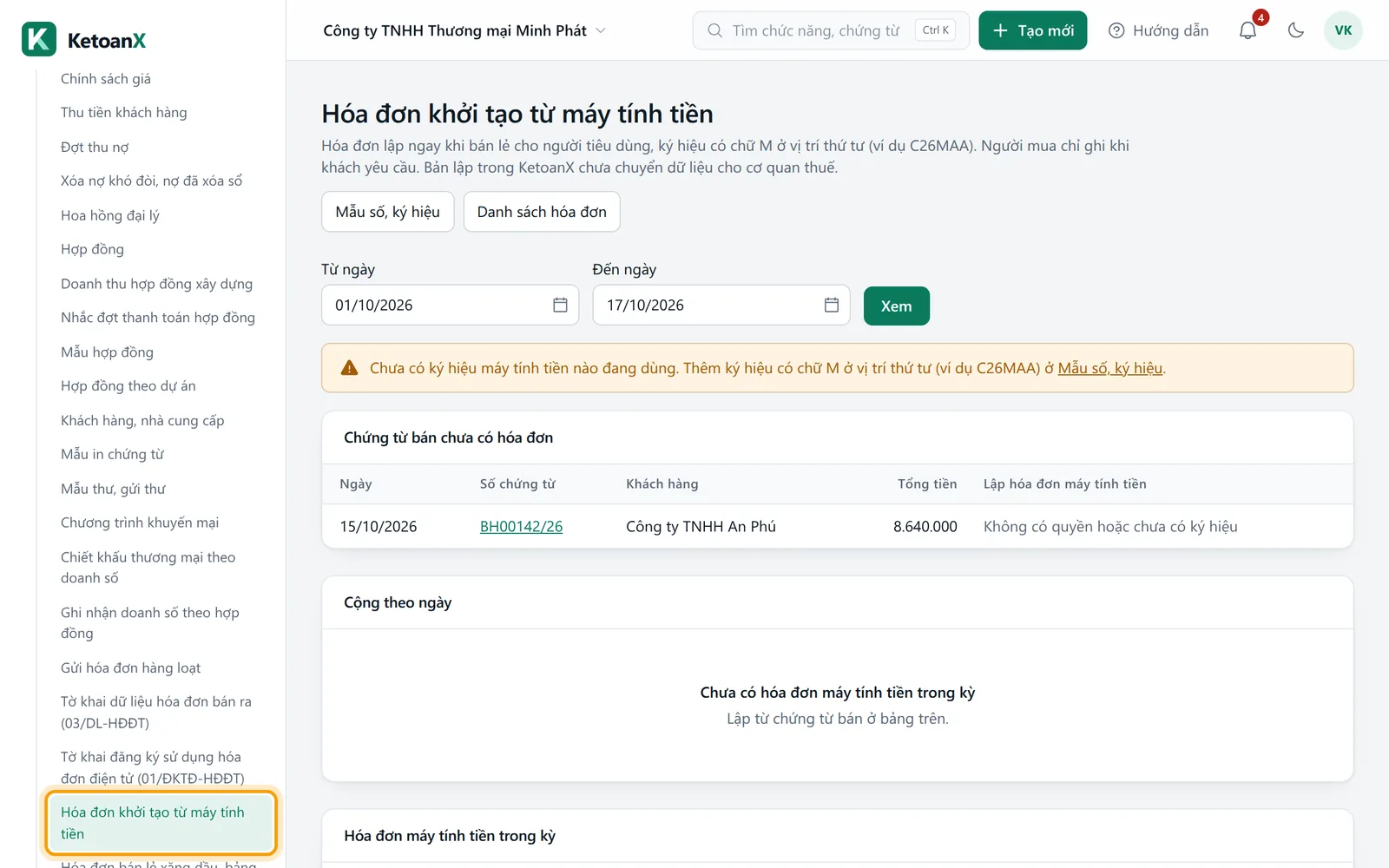This screenshot has height=868, width=1389.
Task: Click the search magnifier icon
Action: coord(714,30)
